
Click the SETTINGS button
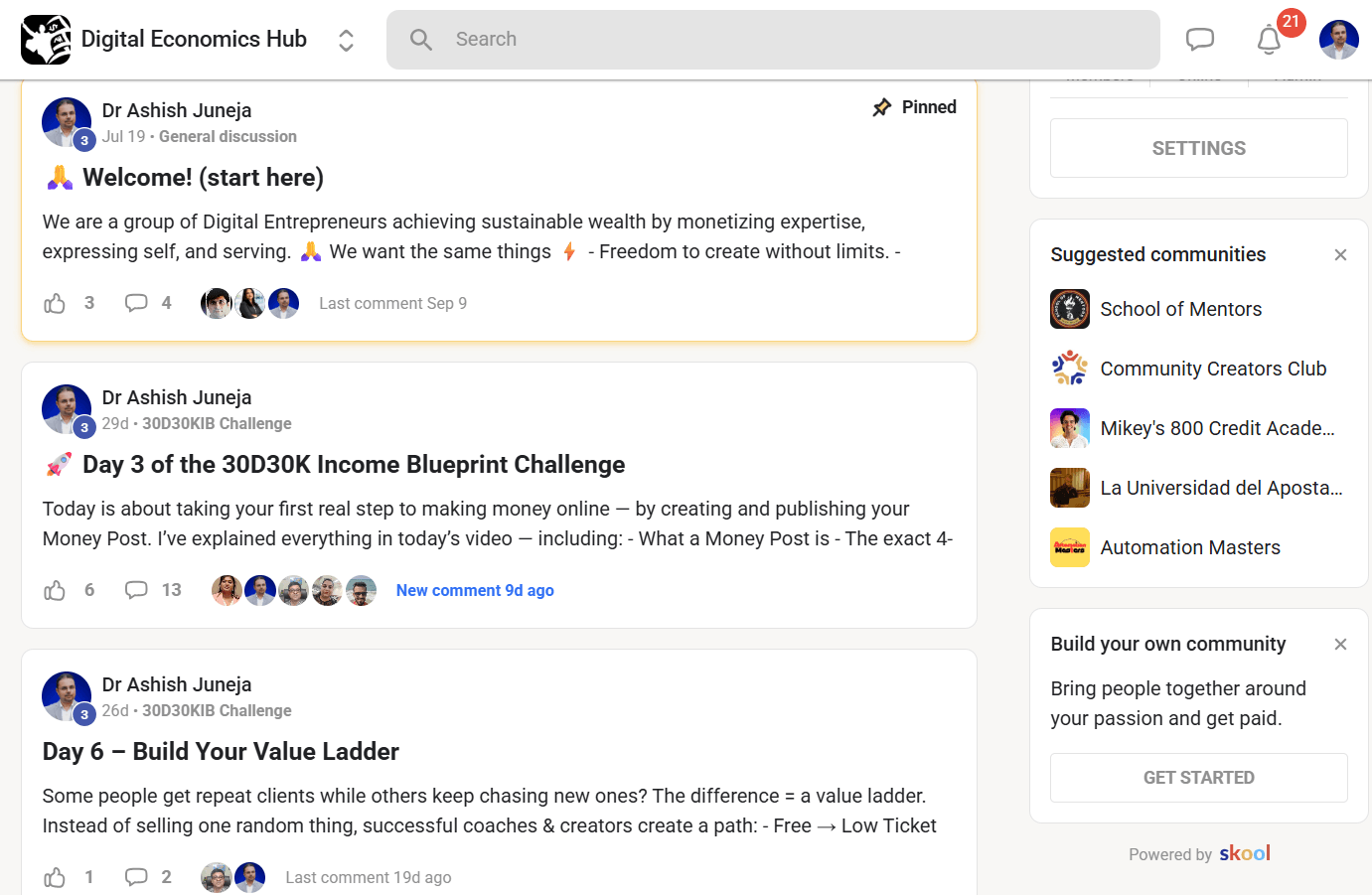tap(1198, 148)
